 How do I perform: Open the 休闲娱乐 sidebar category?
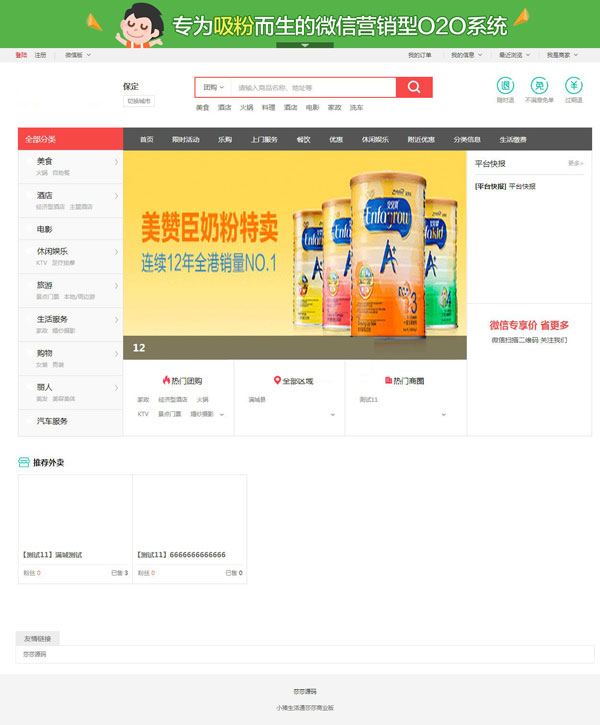52,251
